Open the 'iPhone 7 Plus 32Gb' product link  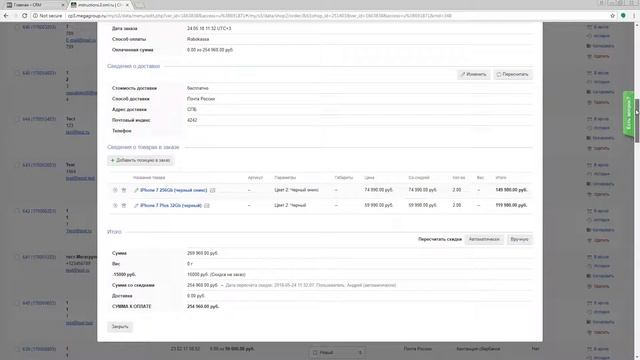click(x=171, y=206)
